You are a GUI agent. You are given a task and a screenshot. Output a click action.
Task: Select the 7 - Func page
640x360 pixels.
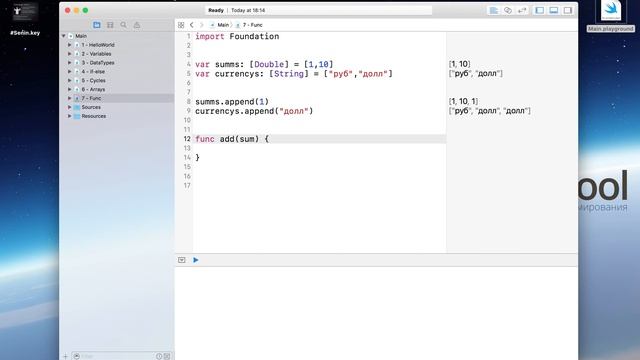click(x=91, y=98)
